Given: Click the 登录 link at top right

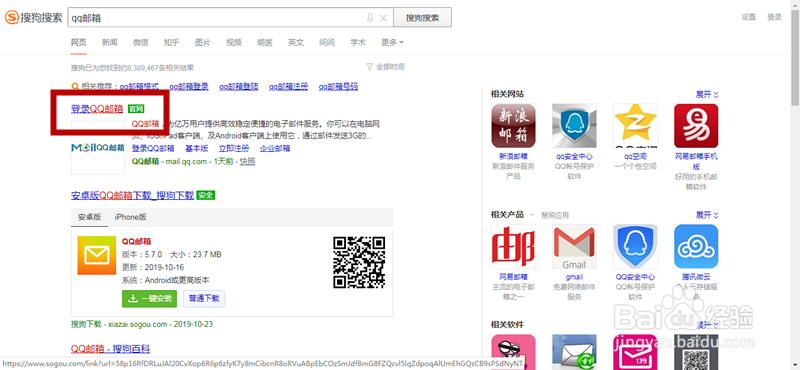Looking at the screenshot, I should click(x=774, y=17).
